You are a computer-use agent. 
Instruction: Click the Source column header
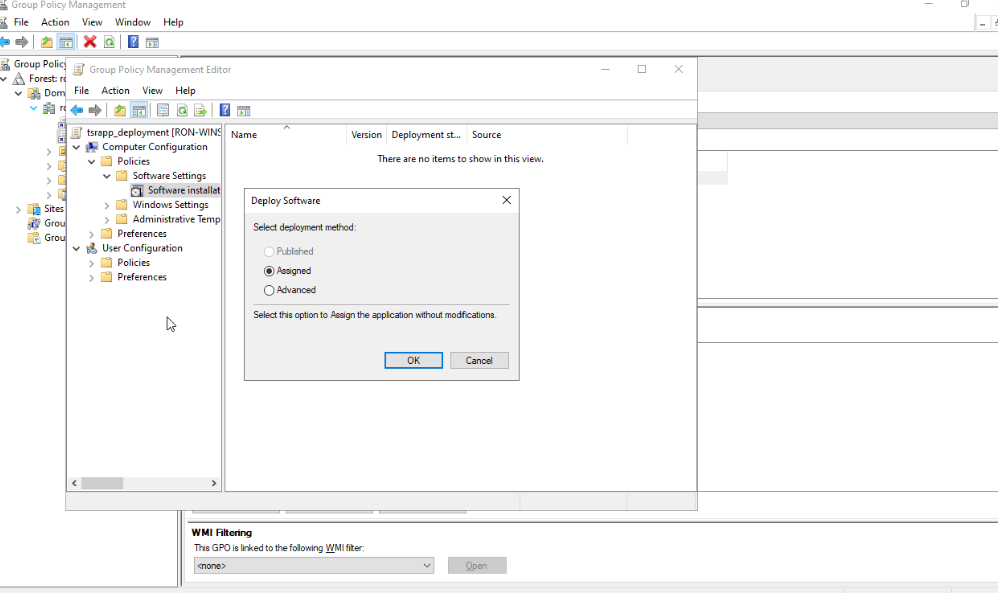(x=487, y=135)
